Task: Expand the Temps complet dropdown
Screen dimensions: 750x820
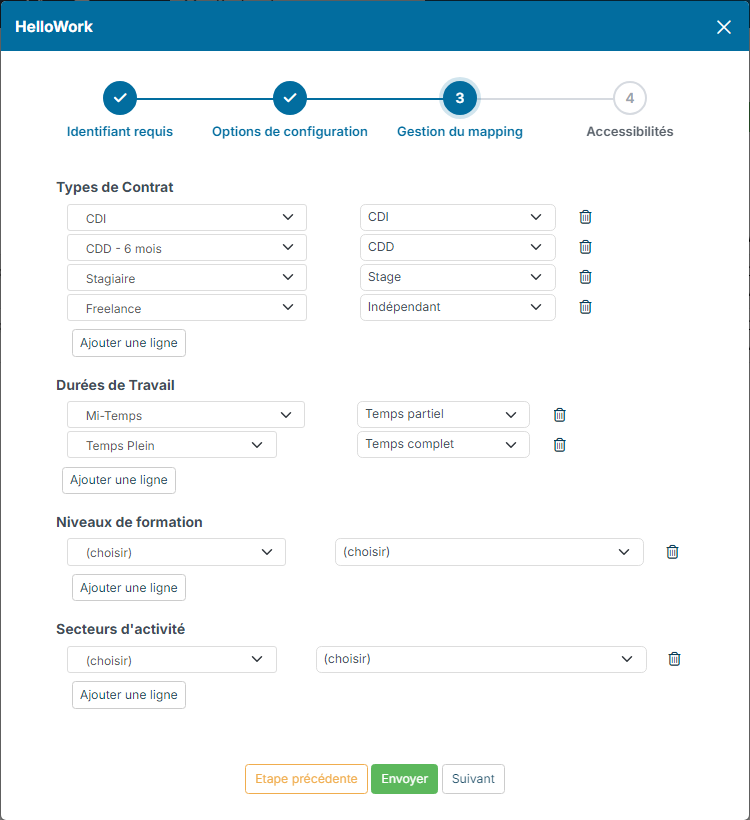Action: click(444, 445)
